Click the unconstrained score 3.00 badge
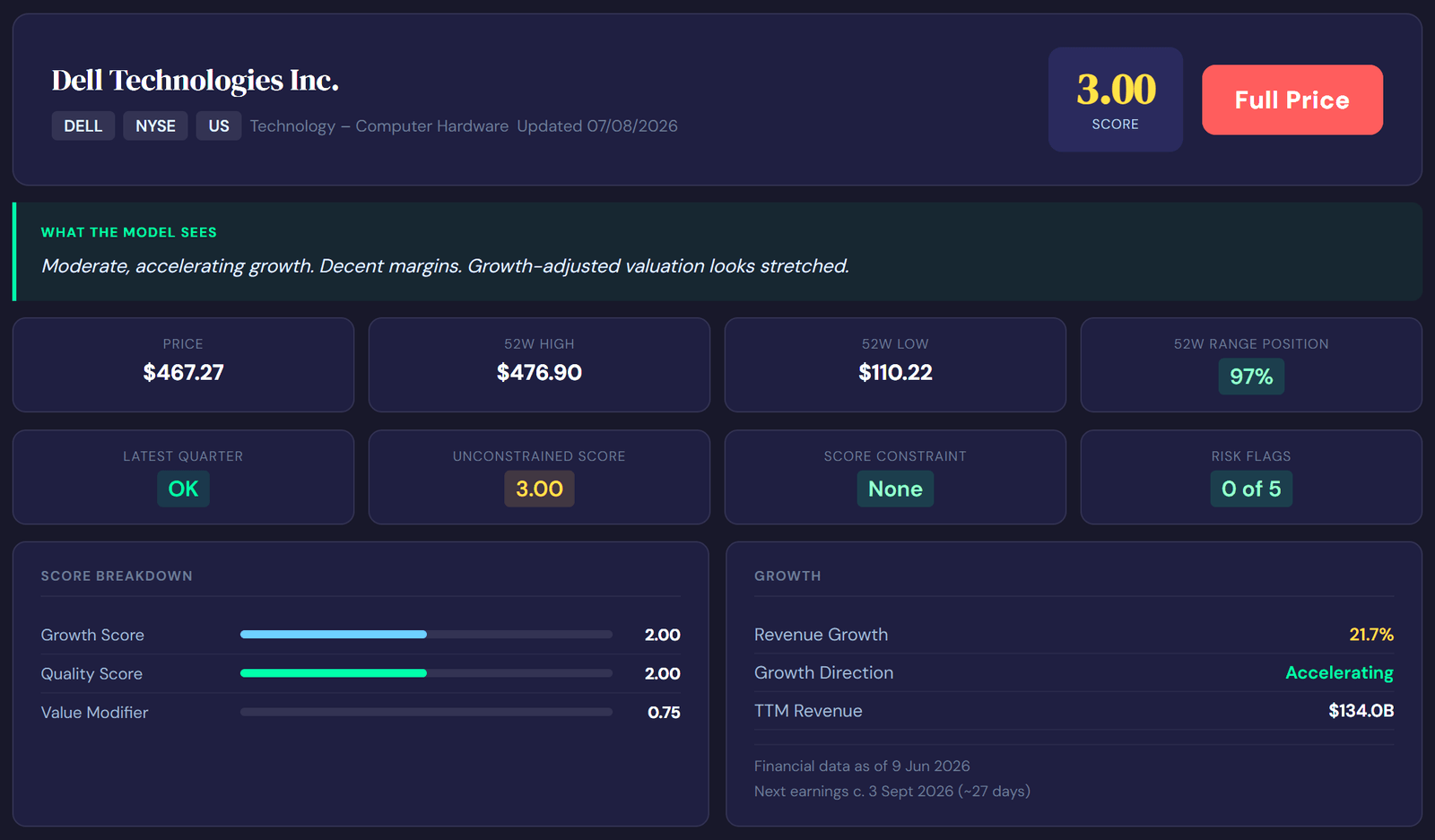Viewport: 1435px width, 840px height. [539, 489]
